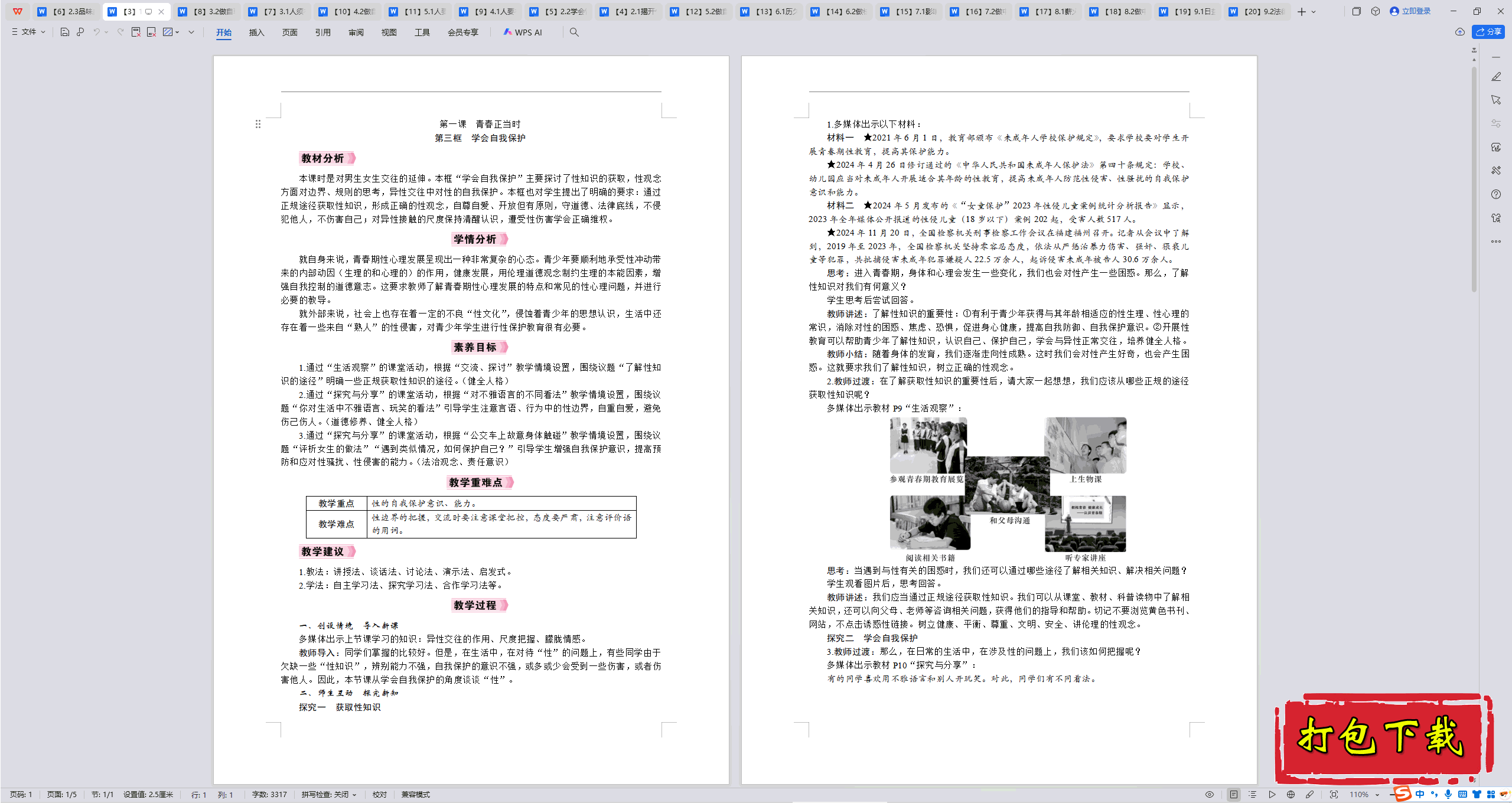Select the 工具 ribbon tab
Viewport: 1512px width, 803px height.
pos(422,32)
